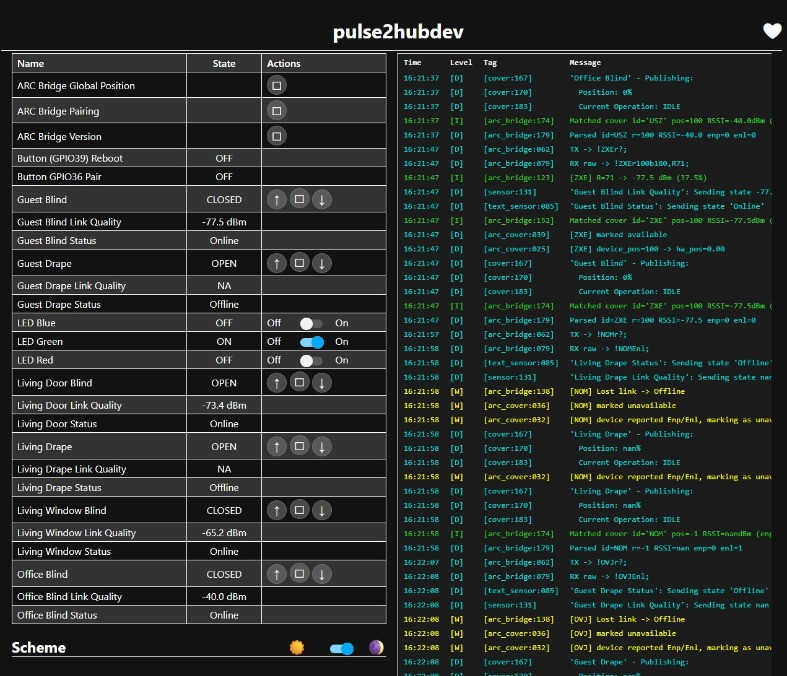
Task: Switch the Scheme light/dark toggle
Action: click(x=342, y=649)
